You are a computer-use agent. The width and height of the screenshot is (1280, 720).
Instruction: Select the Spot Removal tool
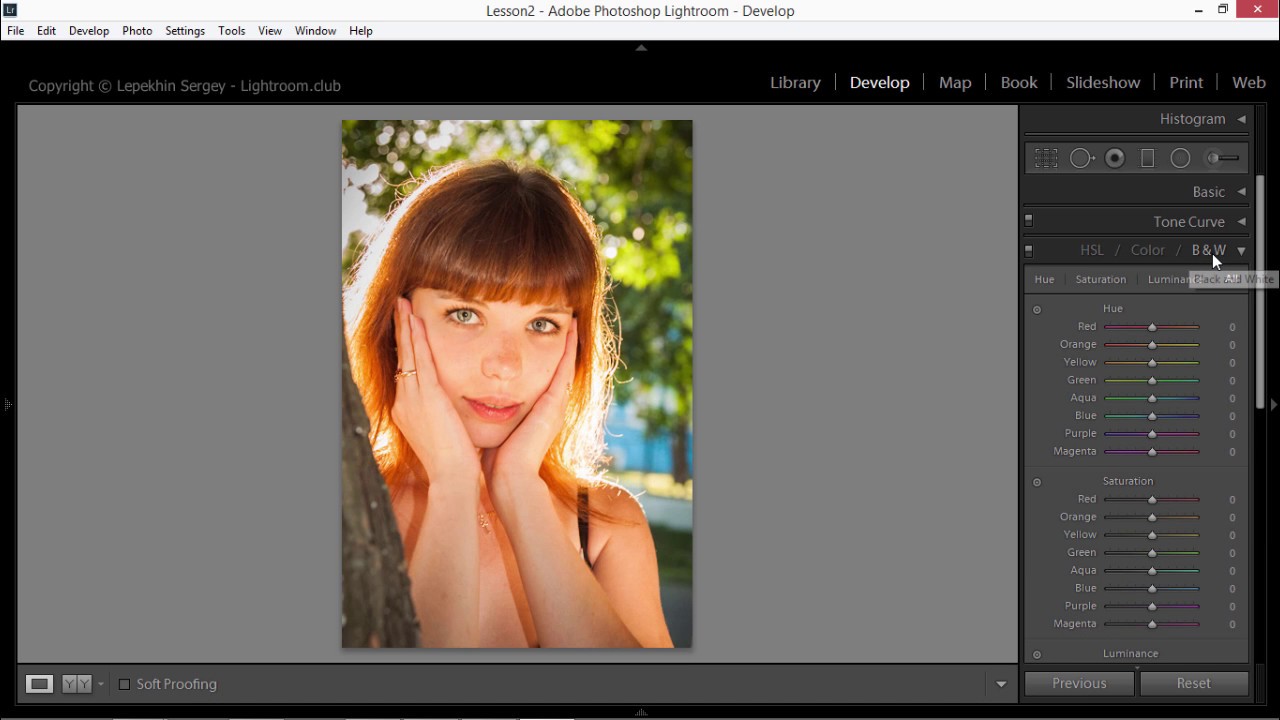1082,158
